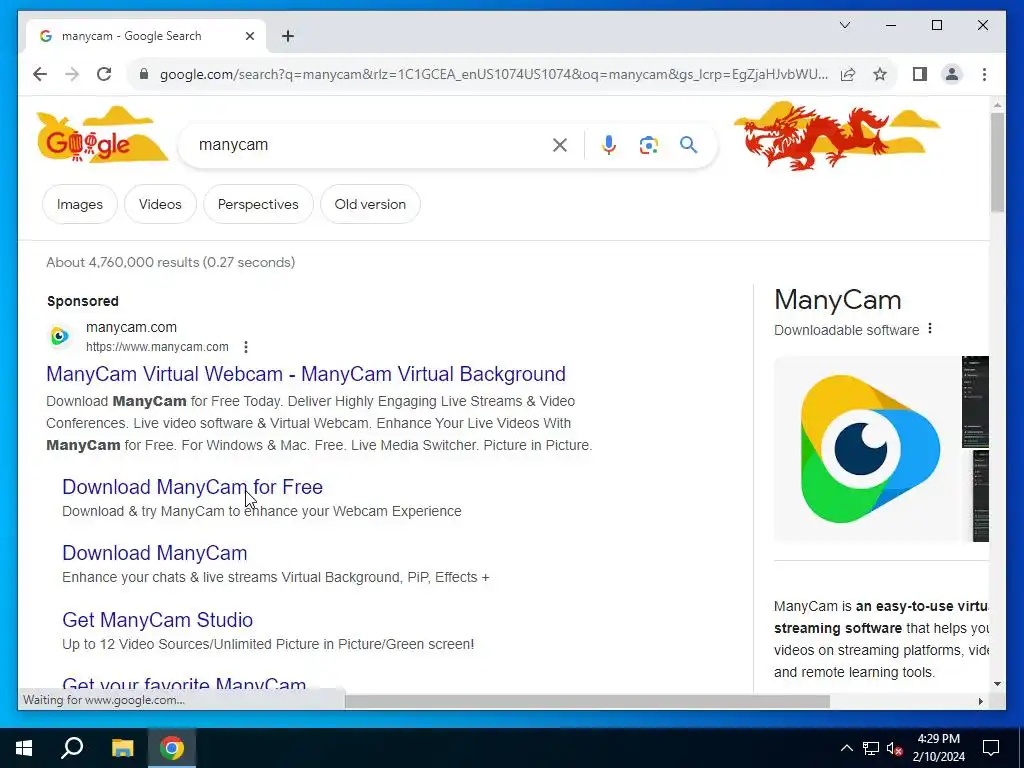
Task: Click the scroll right arrow on horizontal scrollbar
Action: point(980,701)
